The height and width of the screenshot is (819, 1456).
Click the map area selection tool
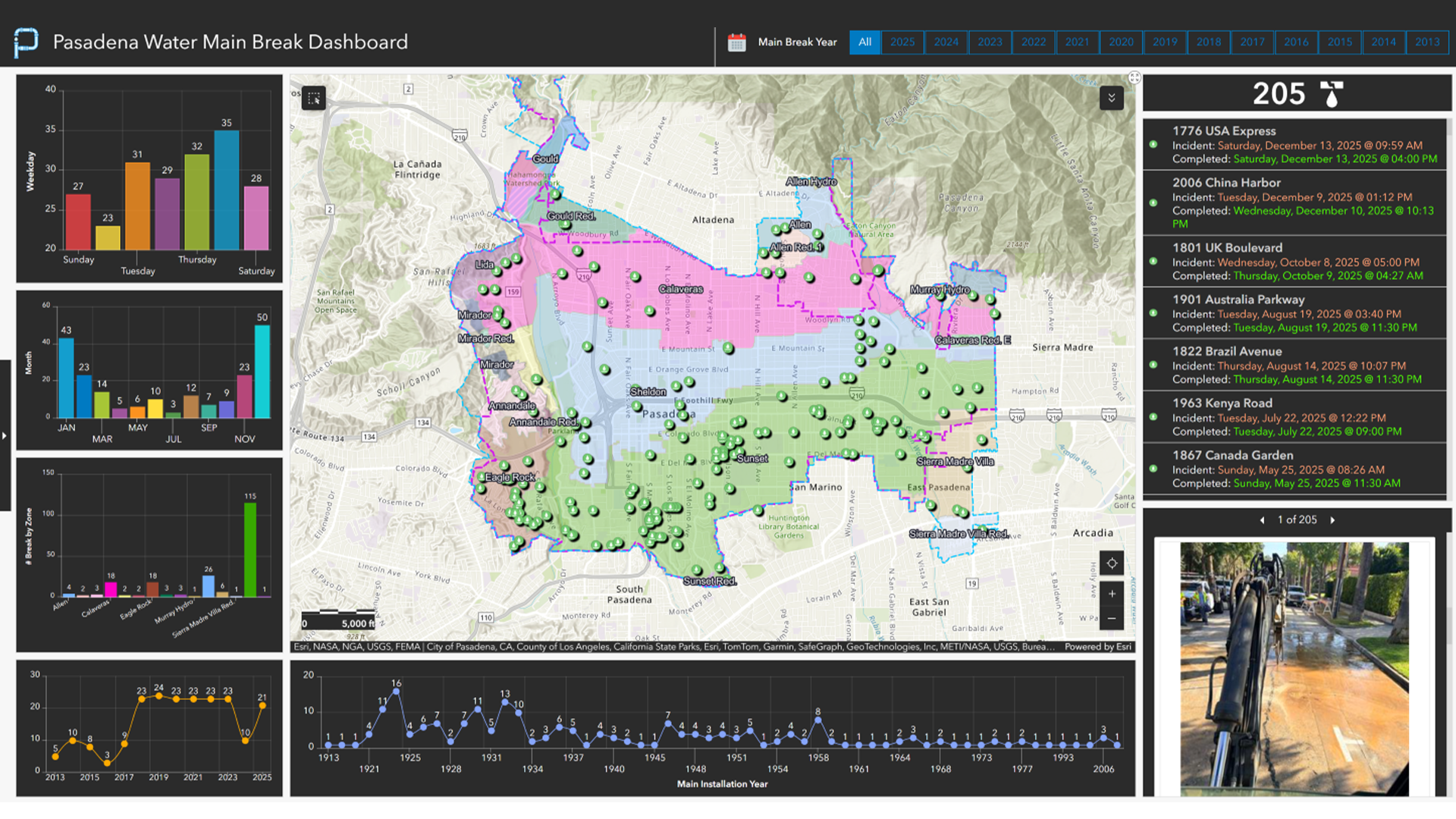[313, 99]
